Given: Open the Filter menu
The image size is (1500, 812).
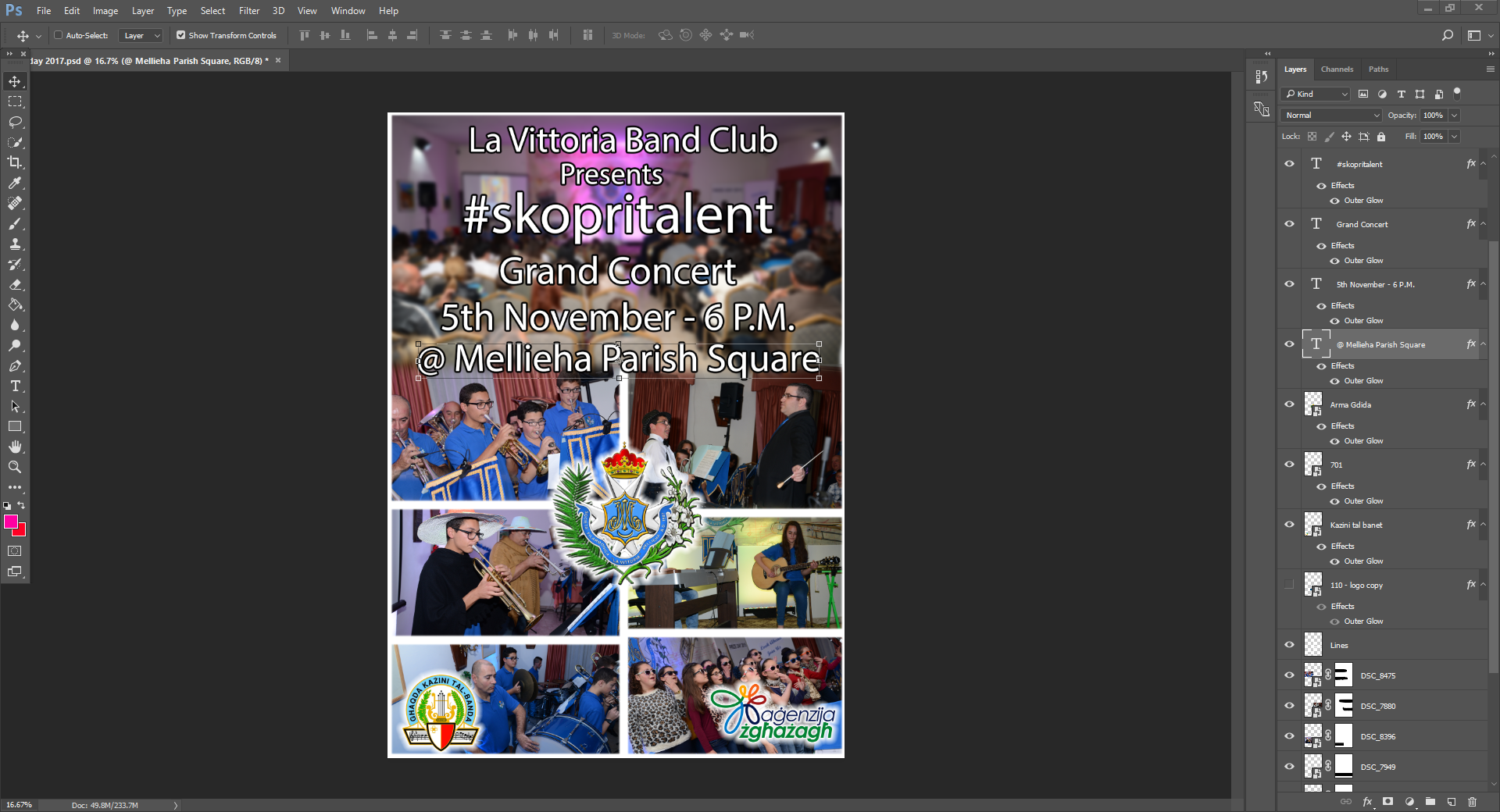Looking at the screenshot, I should click(x=249, y=11).
